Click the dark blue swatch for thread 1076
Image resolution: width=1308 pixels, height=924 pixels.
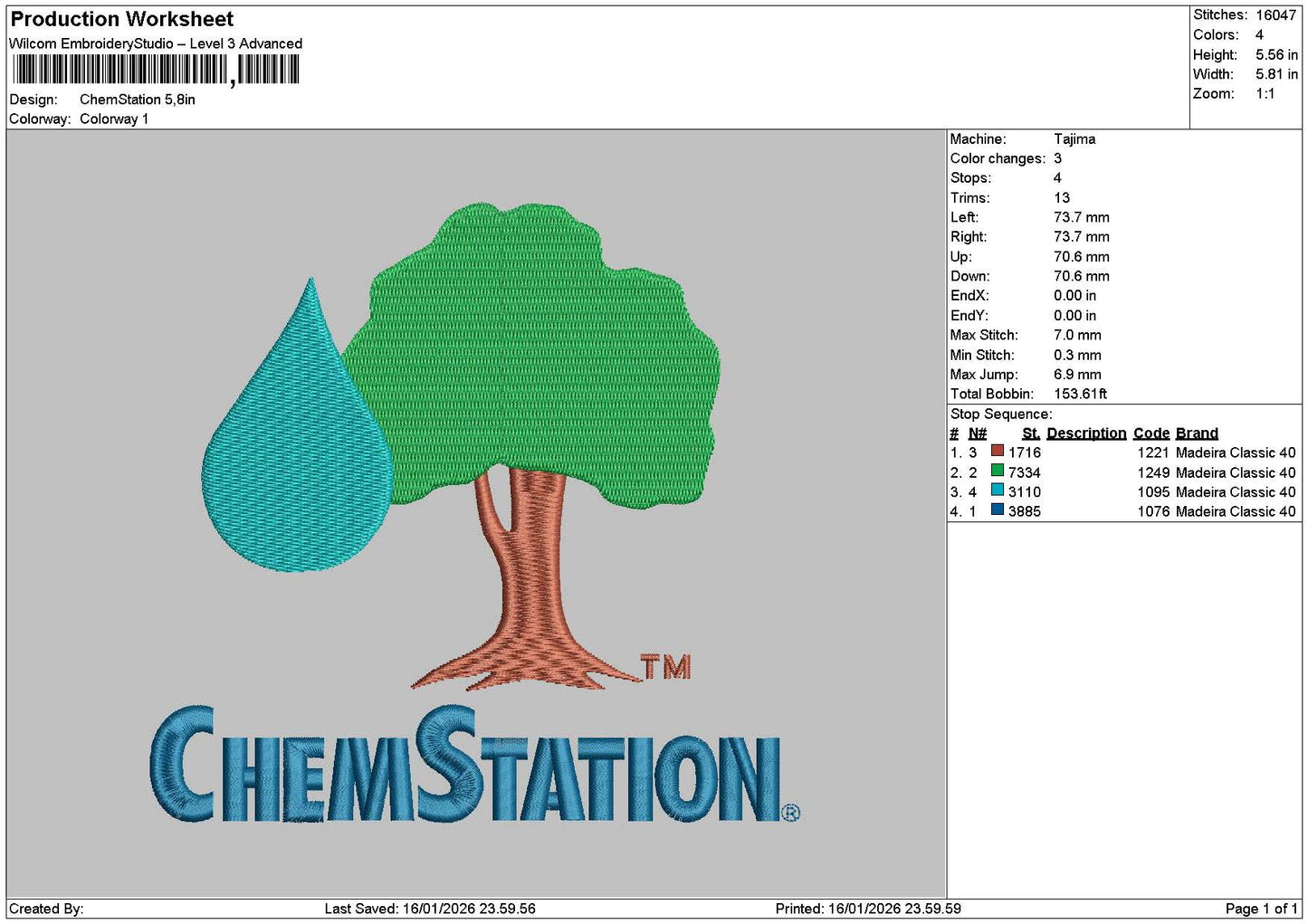point(997,510)
